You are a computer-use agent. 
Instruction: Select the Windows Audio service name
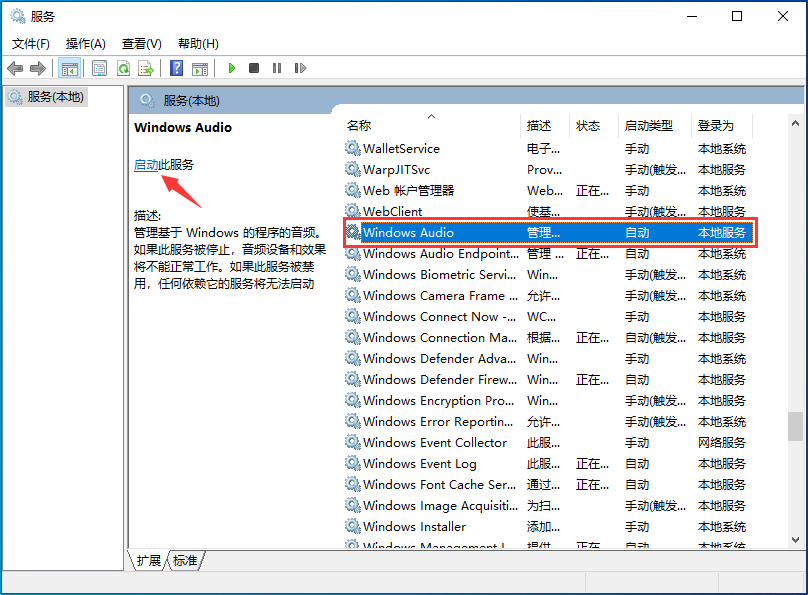point(408,232)
